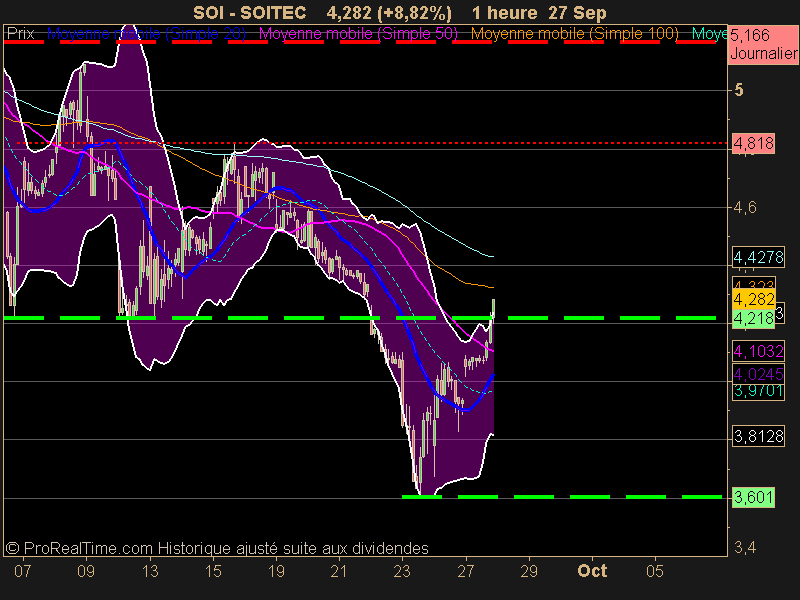The width and height of the screenshot is (800, 600).
Task: Click the '13' date on time axis
Action: pos(150,571)
